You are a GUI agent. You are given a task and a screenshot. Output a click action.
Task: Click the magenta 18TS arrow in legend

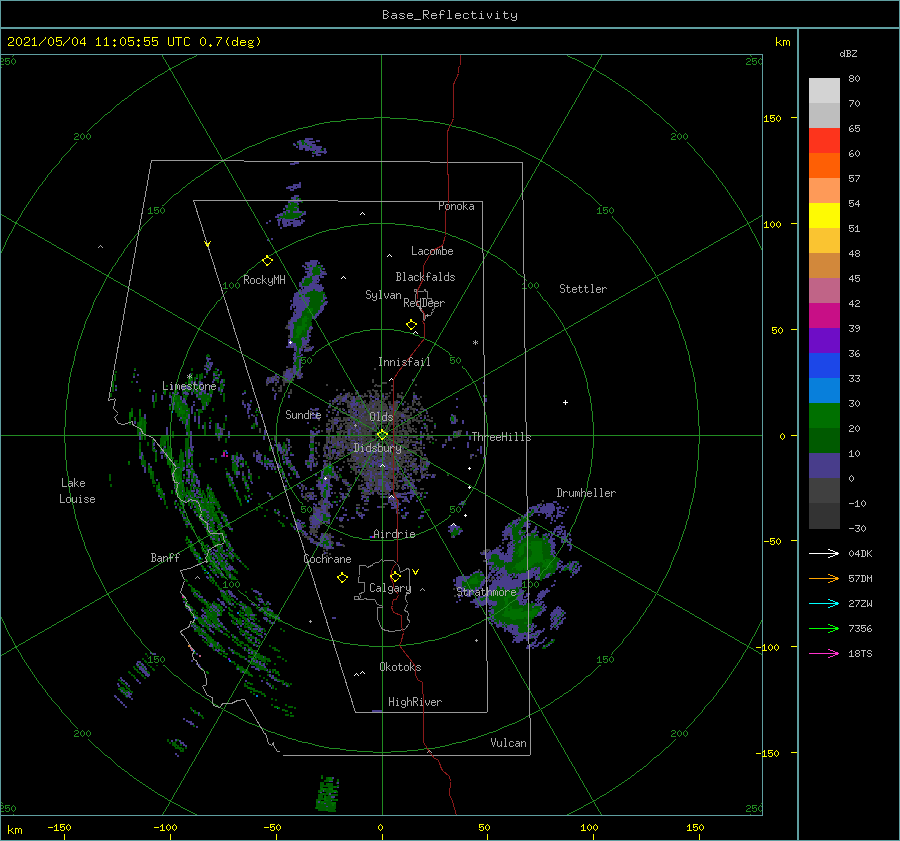point(824,653)
